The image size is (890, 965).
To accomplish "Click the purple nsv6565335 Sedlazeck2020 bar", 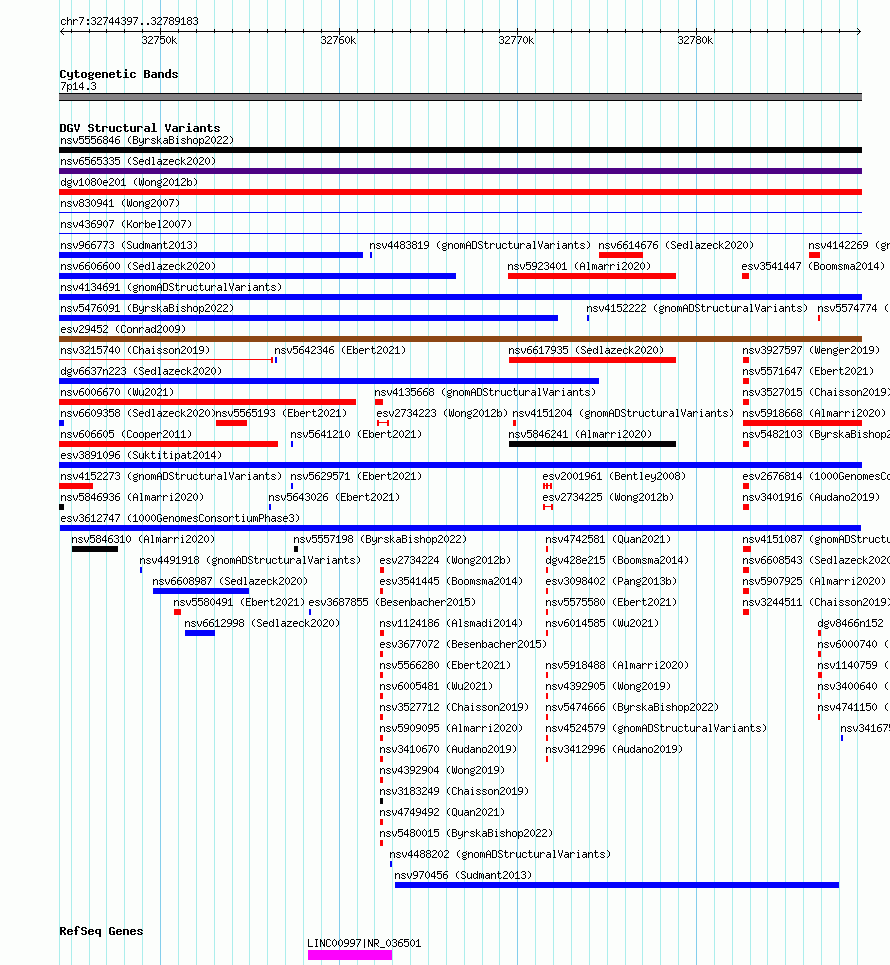I will [460, 171].
